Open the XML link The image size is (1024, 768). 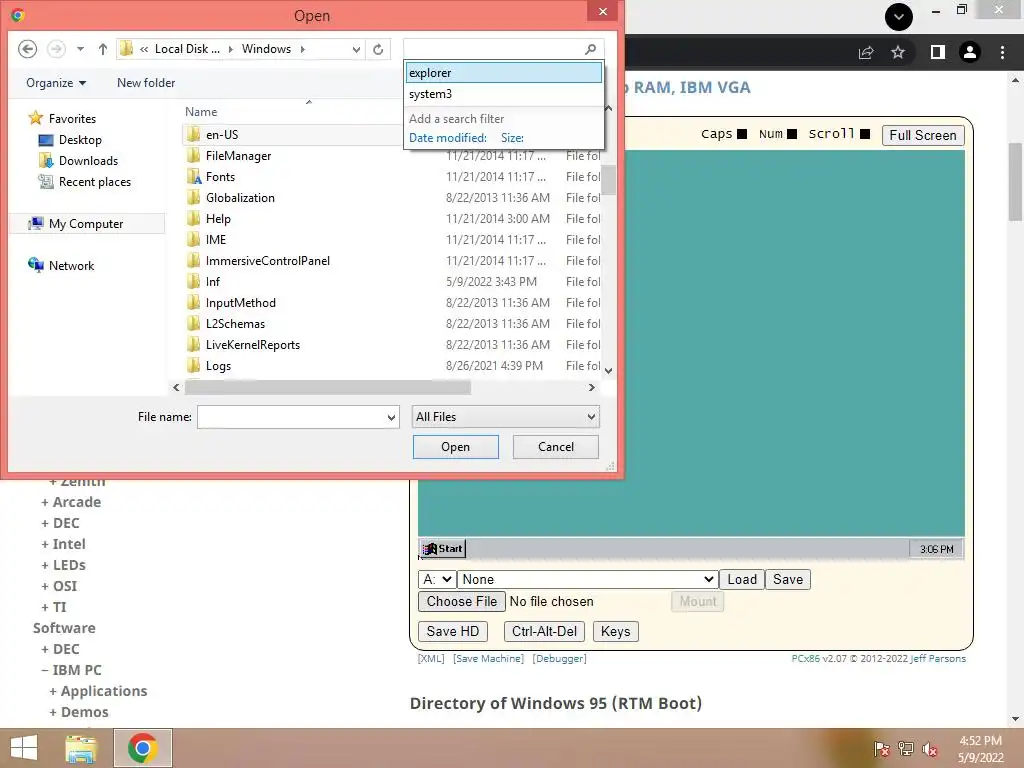(x=431, y=658)
